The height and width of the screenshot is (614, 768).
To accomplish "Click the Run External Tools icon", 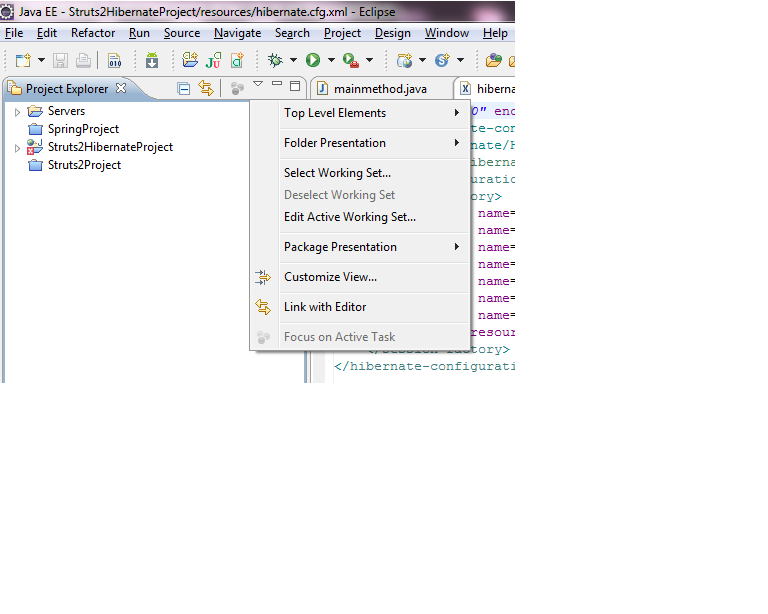I will [351, 60].
